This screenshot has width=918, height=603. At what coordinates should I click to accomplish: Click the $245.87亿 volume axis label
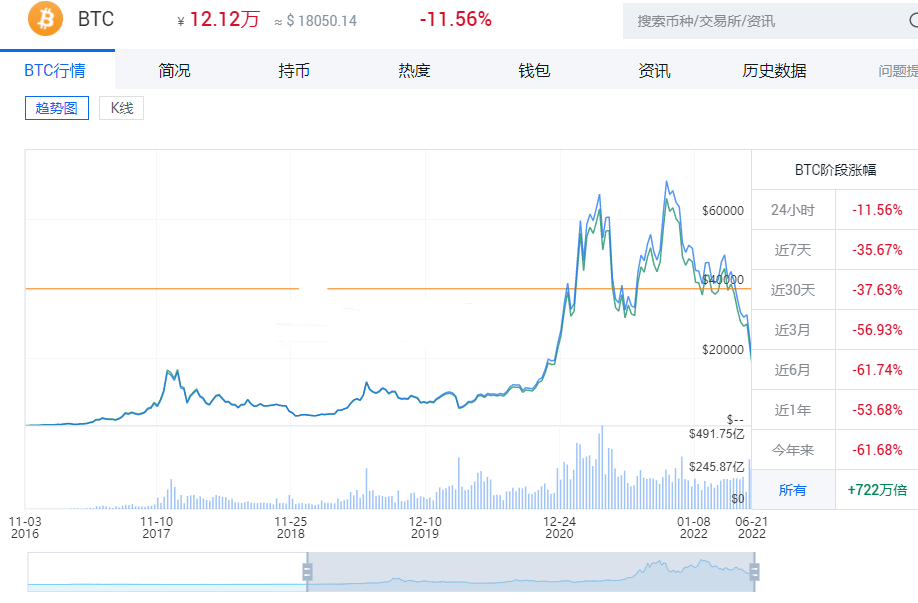click(717, 467)
